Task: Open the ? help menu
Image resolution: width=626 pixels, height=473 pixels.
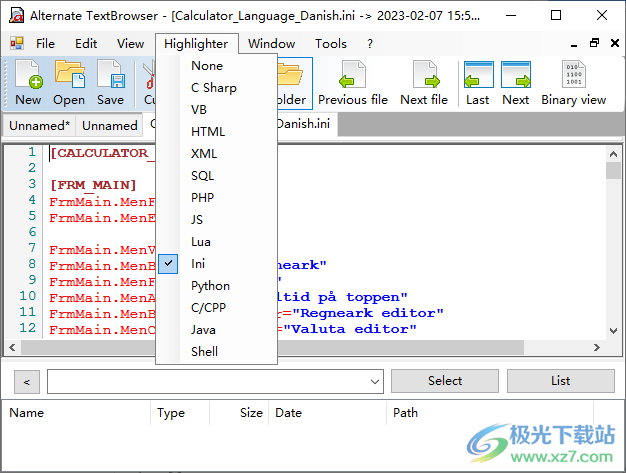Action: click(370, 44)
